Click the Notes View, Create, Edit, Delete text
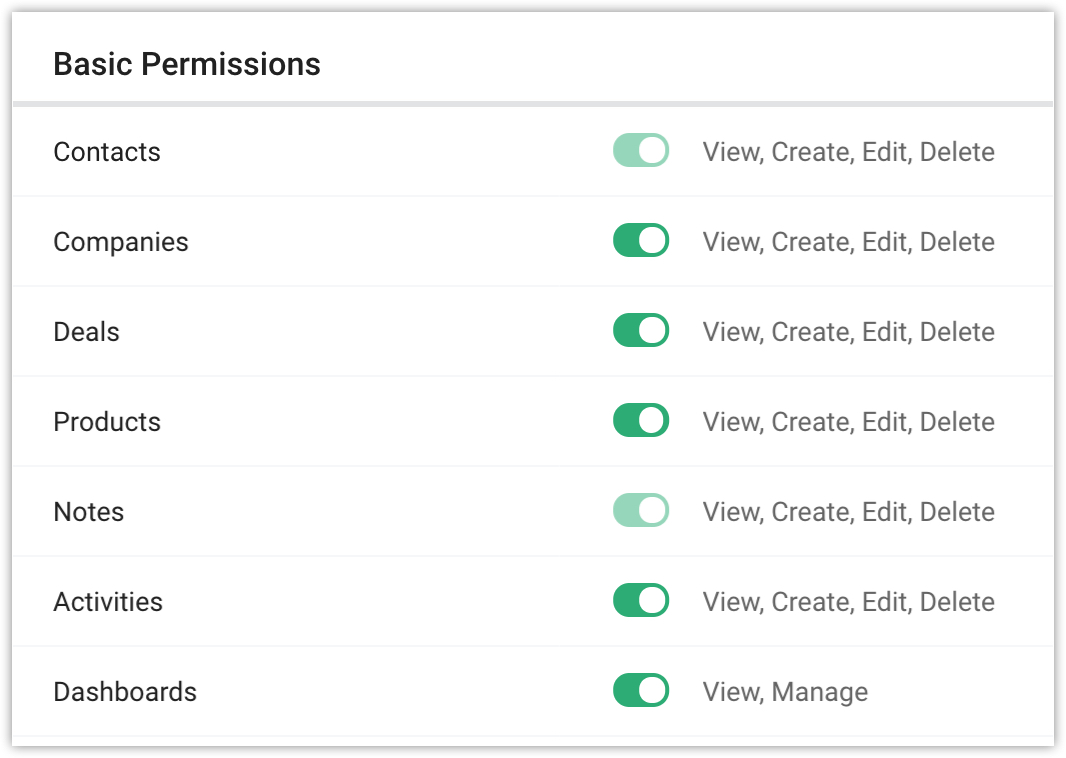Screen dimensions: 1066x758 click(x=848, y=512)
